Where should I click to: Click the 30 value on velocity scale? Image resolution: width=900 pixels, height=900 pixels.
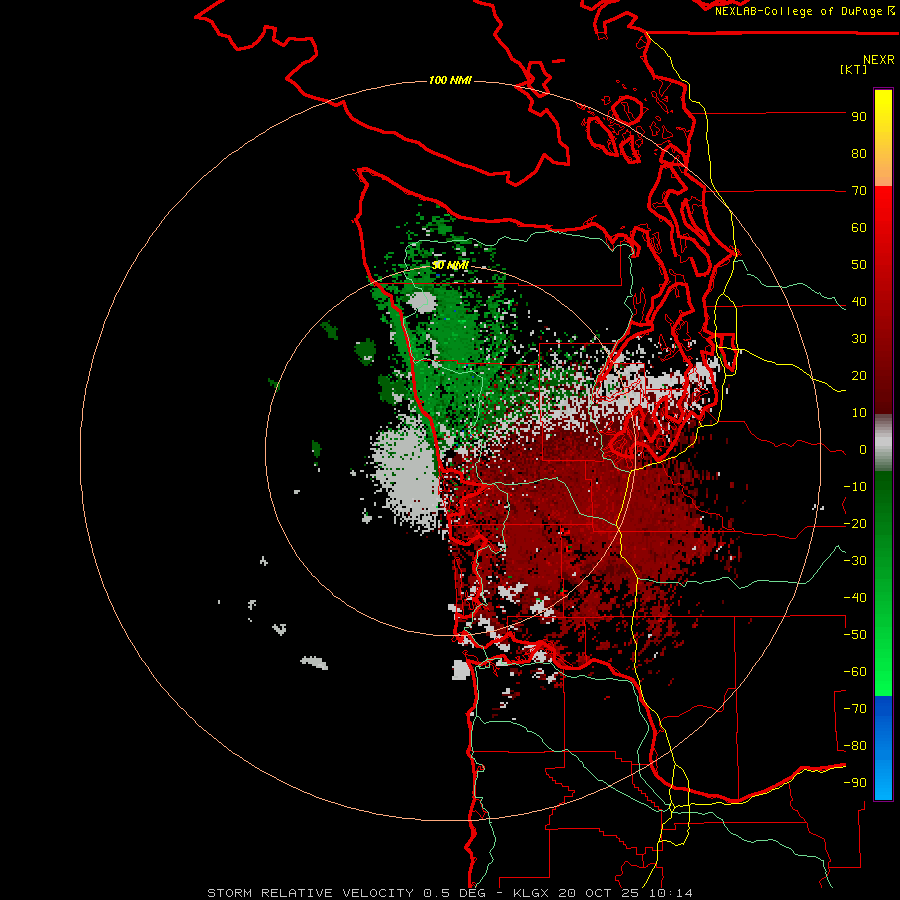859,339
